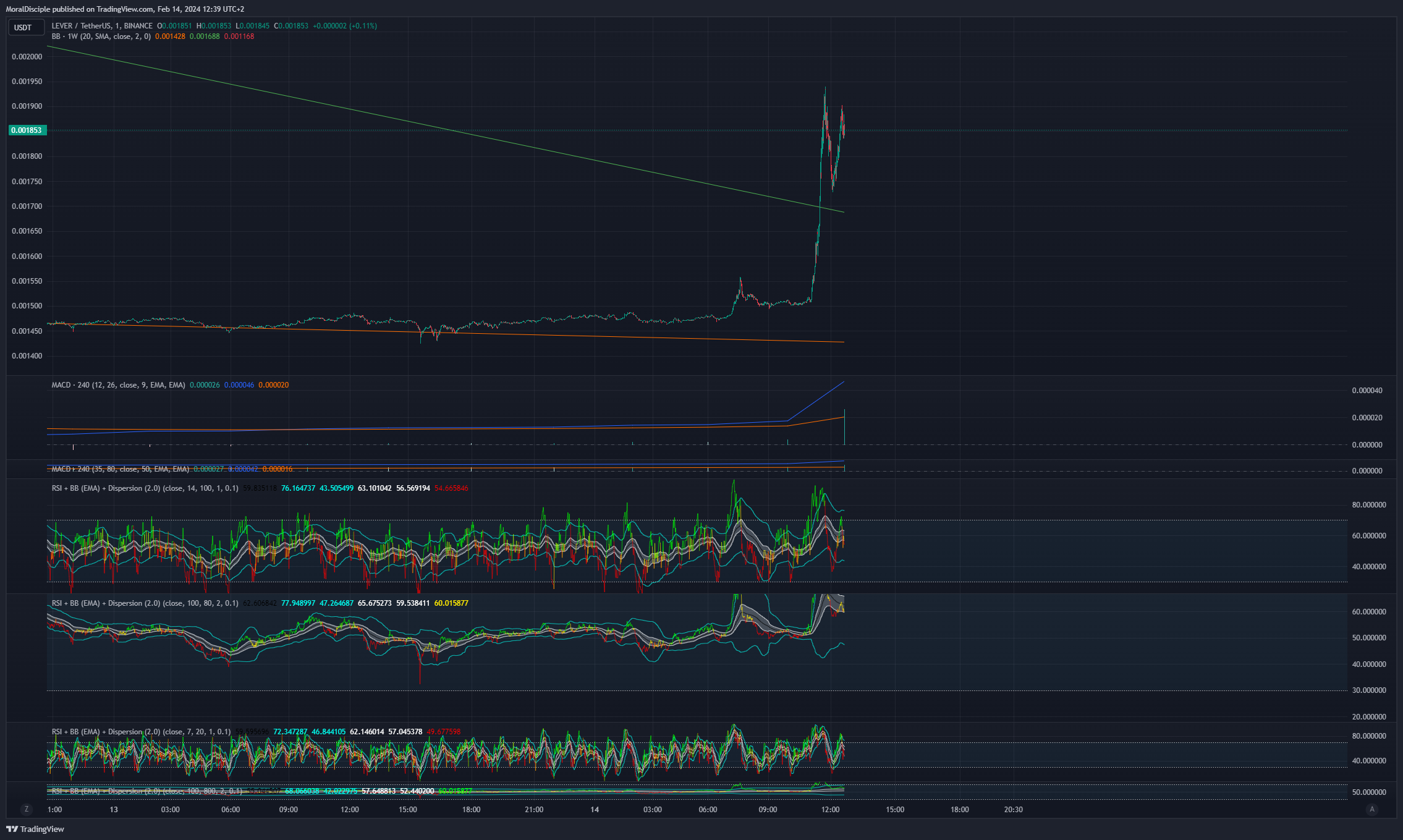
Task: Click the RSI value 76.164737
Action: [299, 488]
